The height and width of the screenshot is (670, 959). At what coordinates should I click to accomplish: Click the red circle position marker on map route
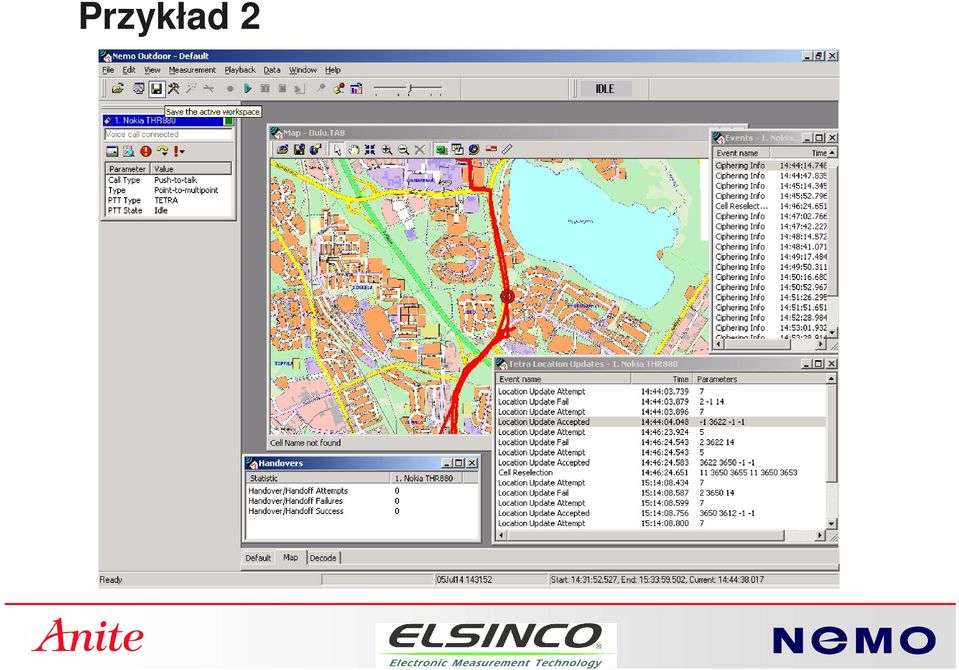coord(507,297)
